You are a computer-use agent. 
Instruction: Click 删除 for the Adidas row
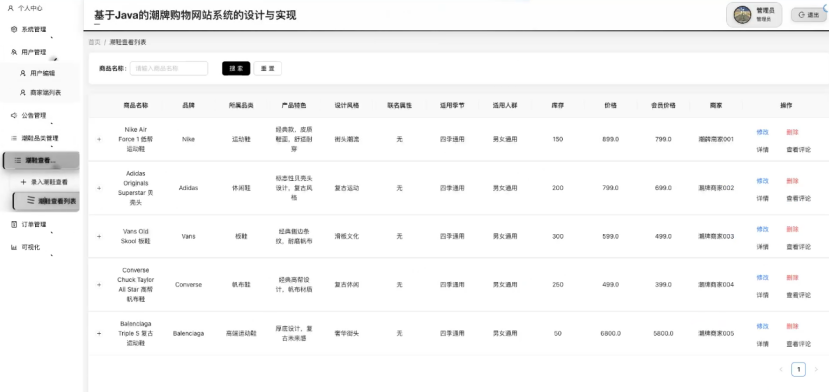pos(792,181)
